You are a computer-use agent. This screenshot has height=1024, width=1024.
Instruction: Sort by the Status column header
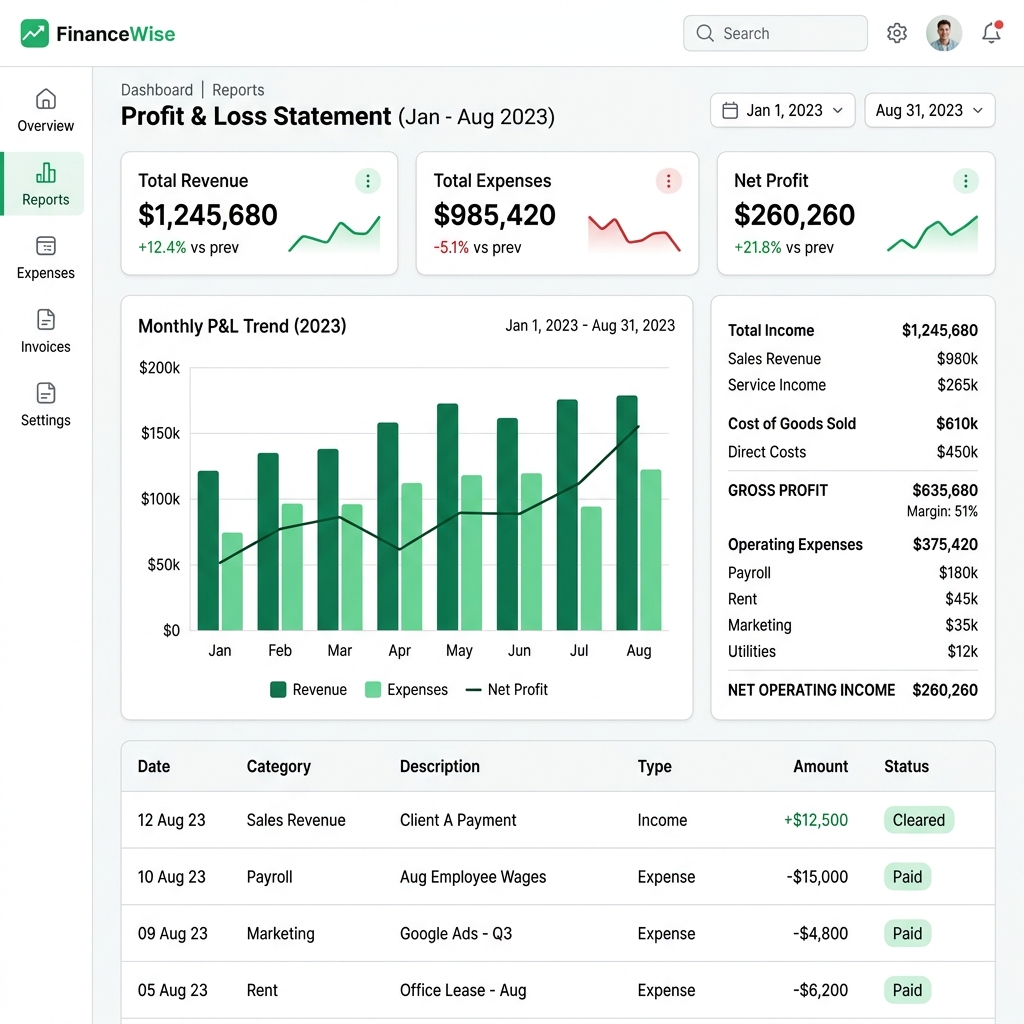click(x=906, y=766)
